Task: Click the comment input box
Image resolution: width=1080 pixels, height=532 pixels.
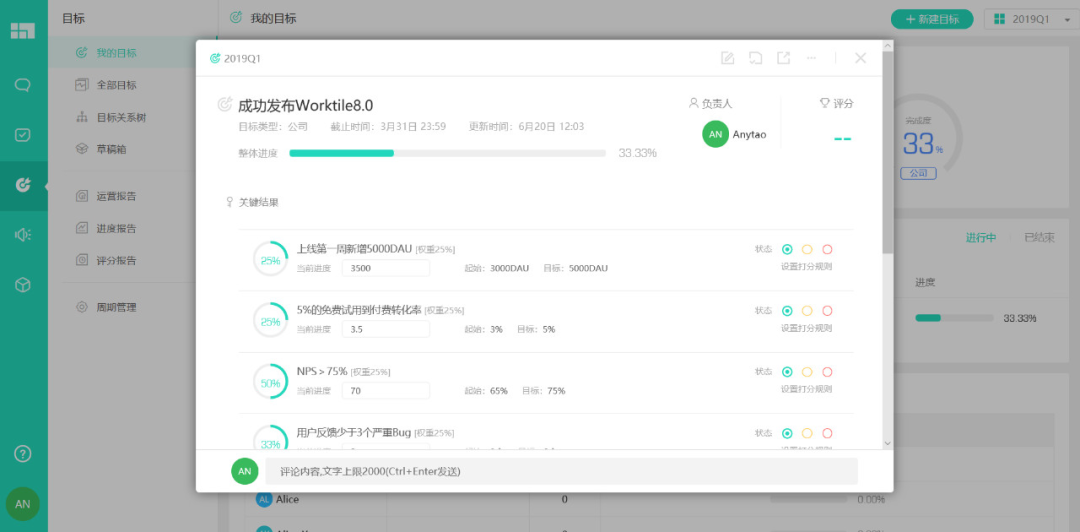Action: (x=562, y=472)
